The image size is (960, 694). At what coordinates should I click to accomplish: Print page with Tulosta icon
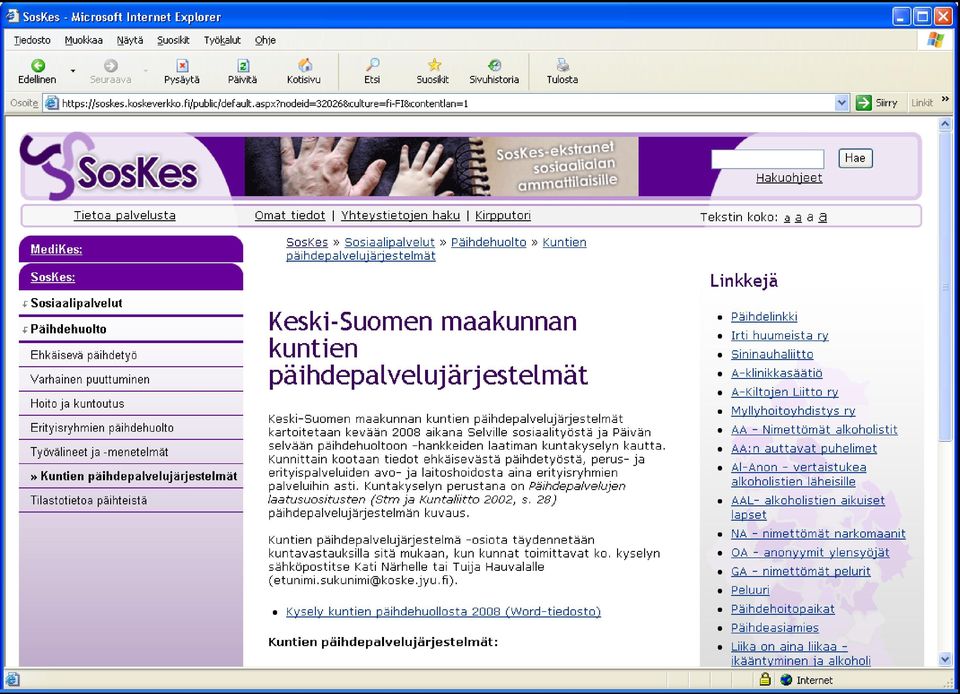pos(562,65)
